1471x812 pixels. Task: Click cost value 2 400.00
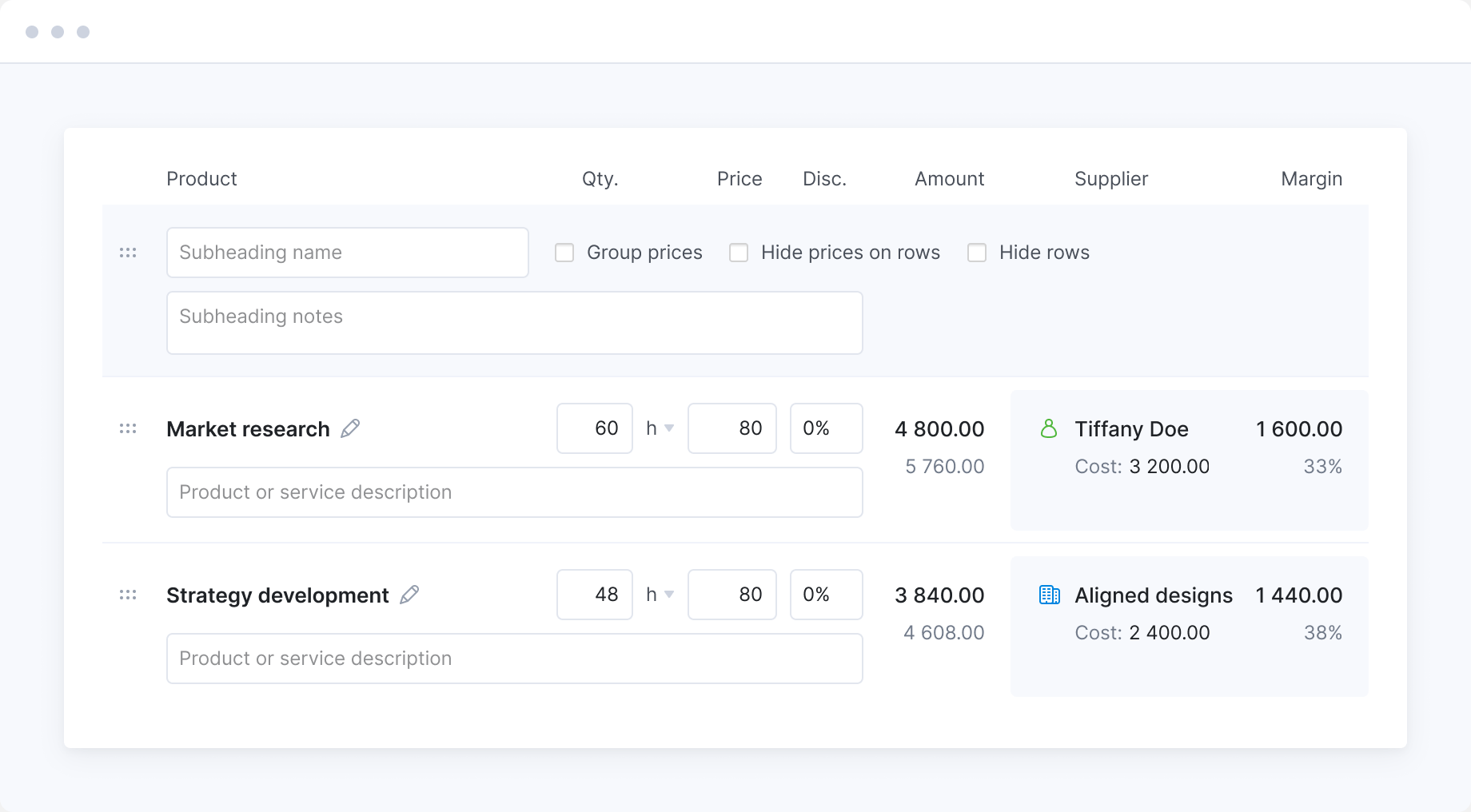coord(1170,633)
